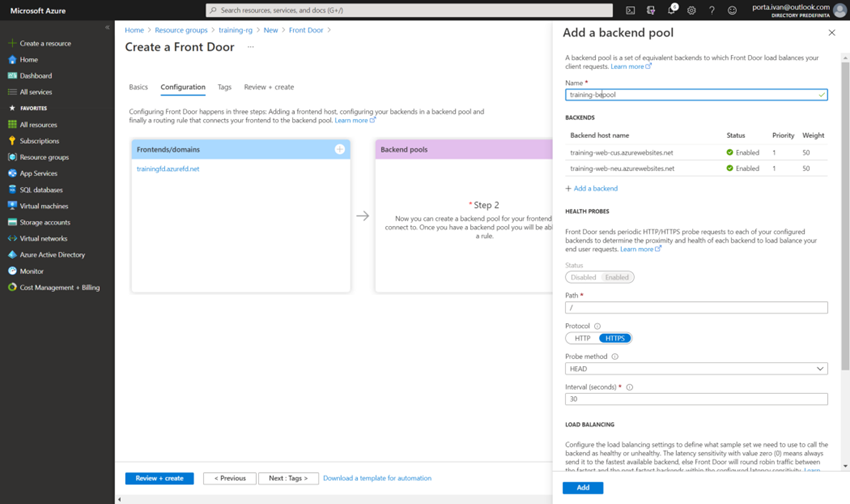The image size is (850, 504).
Task: Open the Probe method dropdown
Action: pos(696,369)
